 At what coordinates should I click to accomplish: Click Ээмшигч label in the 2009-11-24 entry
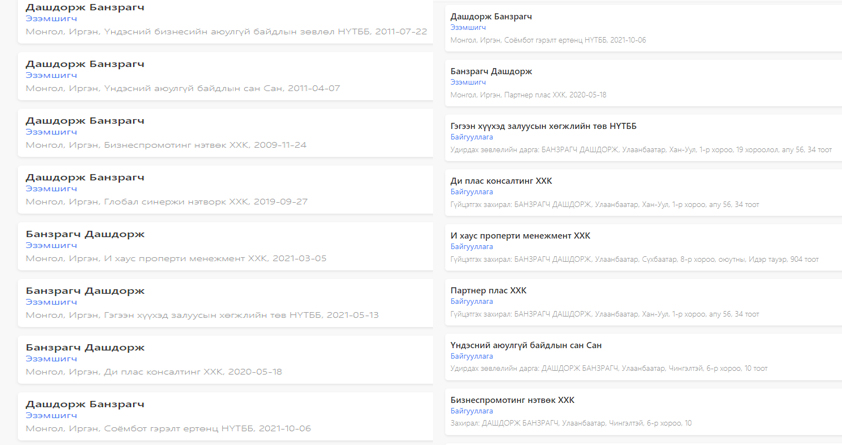click(51, 132)
